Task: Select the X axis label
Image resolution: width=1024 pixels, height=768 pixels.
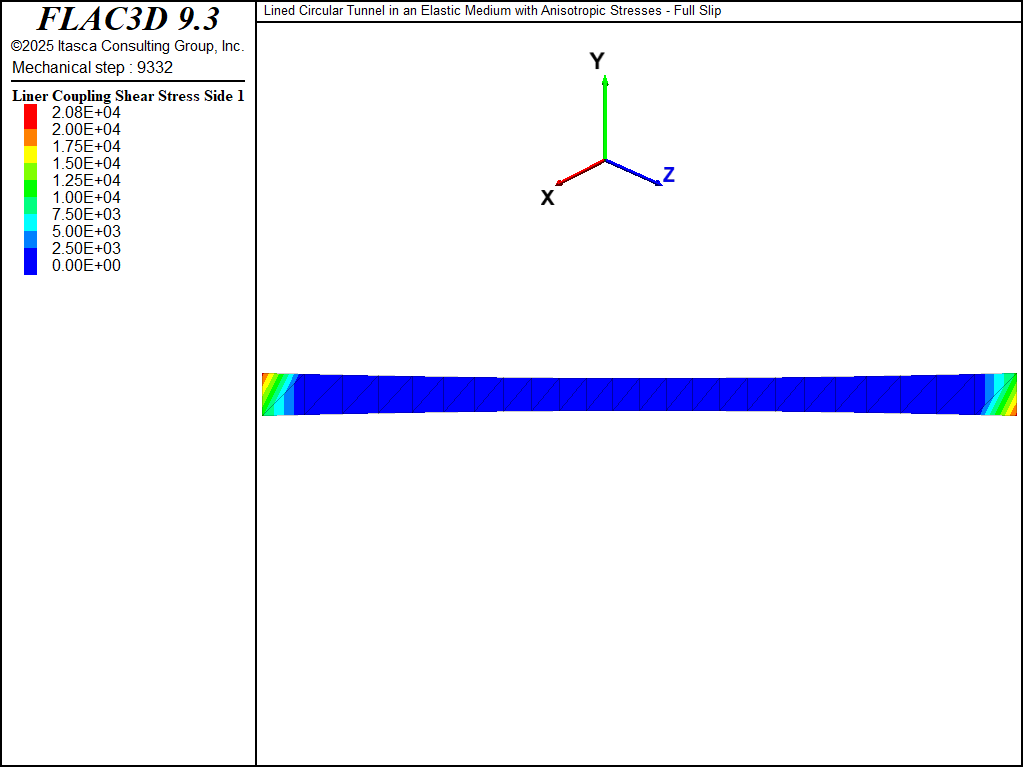Action: (x=547, y=198)
